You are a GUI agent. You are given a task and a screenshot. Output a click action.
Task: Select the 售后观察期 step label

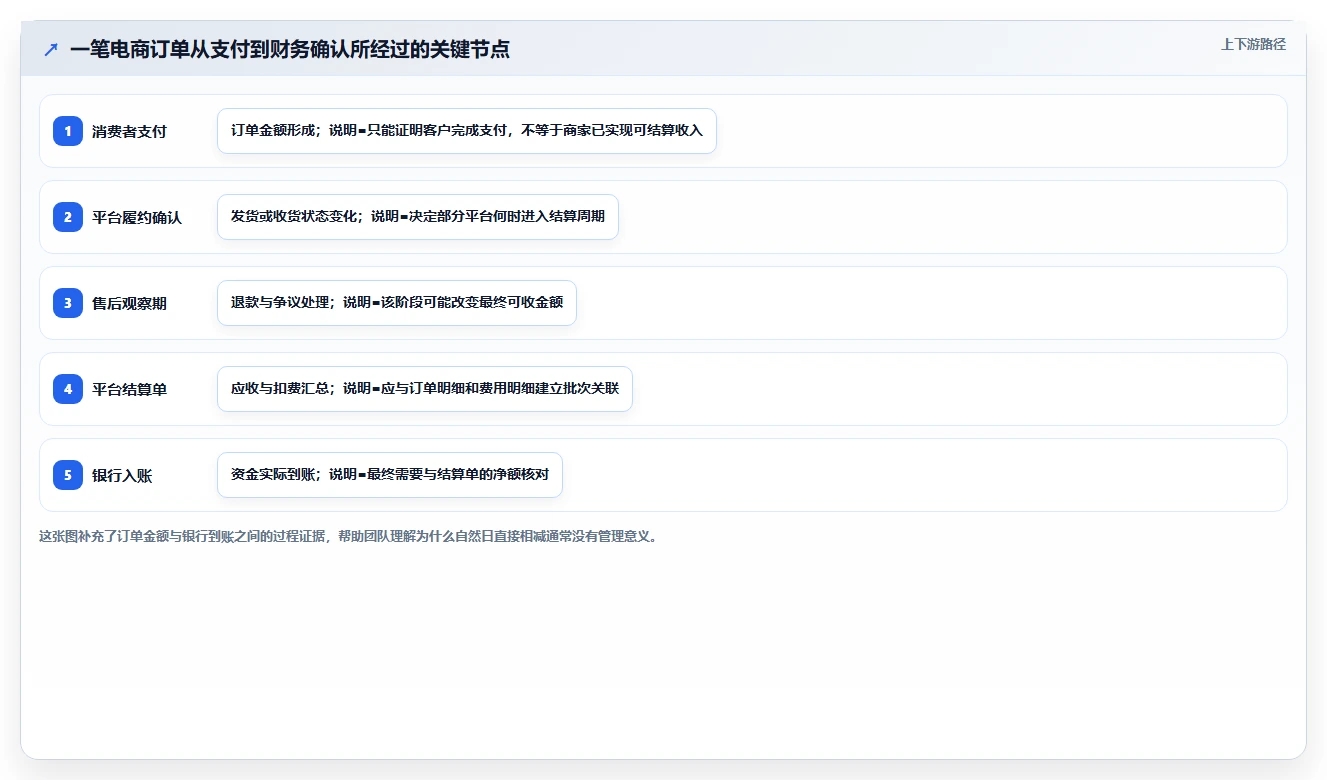[x=129, y=303]
